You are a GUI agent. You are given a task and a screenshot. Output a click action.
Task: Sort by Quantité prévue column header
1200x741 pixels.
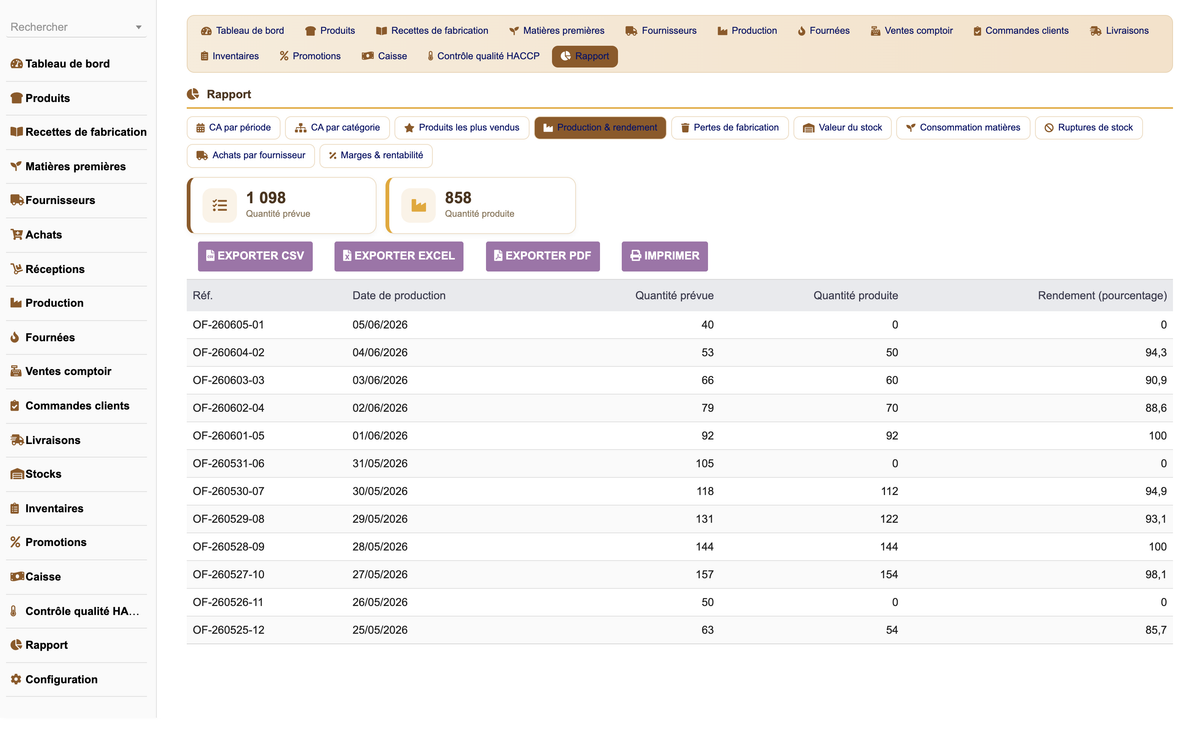(x=674, y=296)
